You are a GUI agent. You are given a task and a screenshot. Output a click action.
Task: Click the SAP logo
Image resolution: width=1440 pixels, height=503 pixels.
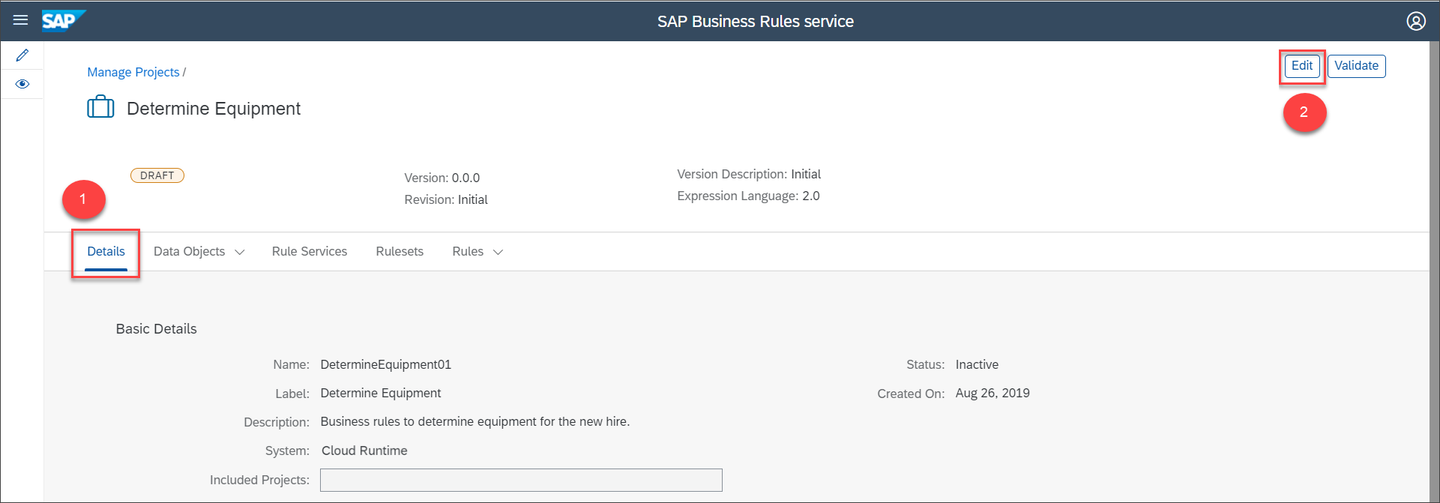point(64,20)
